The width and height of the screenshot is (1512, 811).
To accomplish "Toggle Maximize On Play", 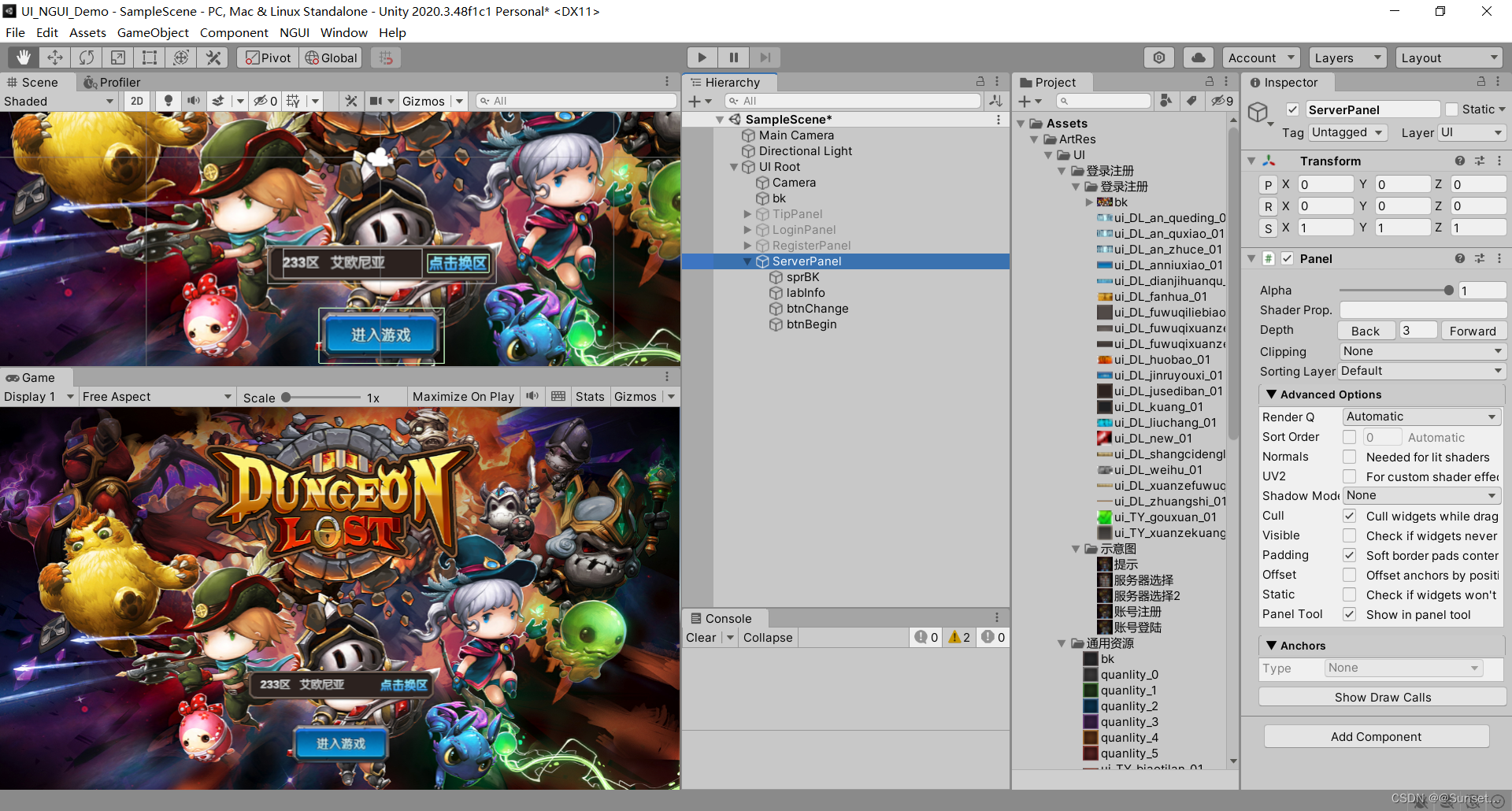I will tap(463, 396).
